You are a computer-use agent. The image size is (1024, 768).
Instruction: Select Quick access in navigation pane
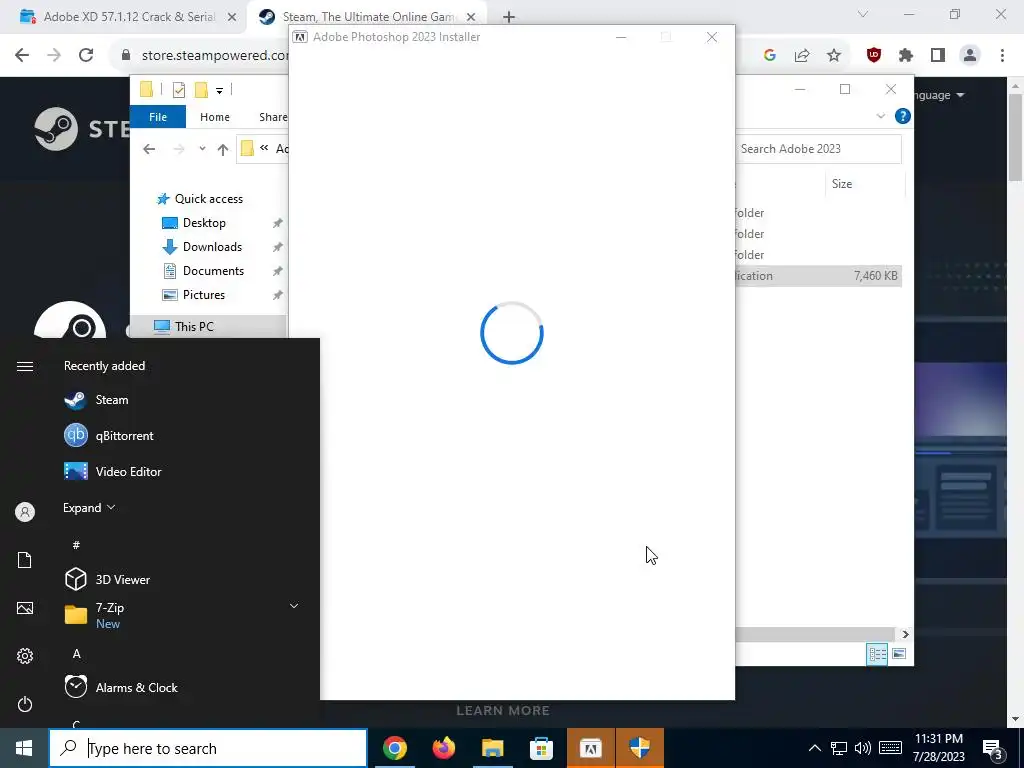pos(200,199)
